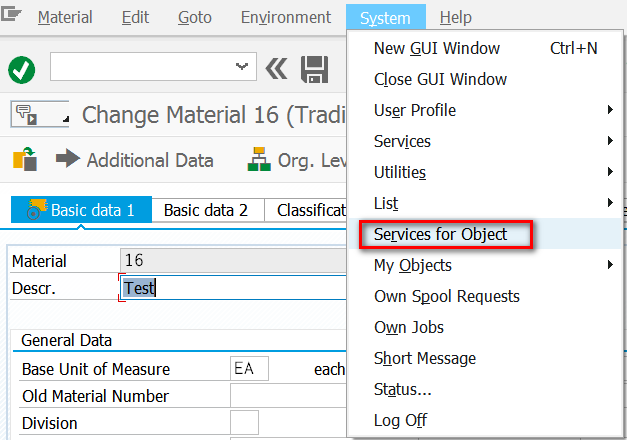Open the Environment menu
The width and height of the screenshot is (627, 440).
[x=286, y=17]
